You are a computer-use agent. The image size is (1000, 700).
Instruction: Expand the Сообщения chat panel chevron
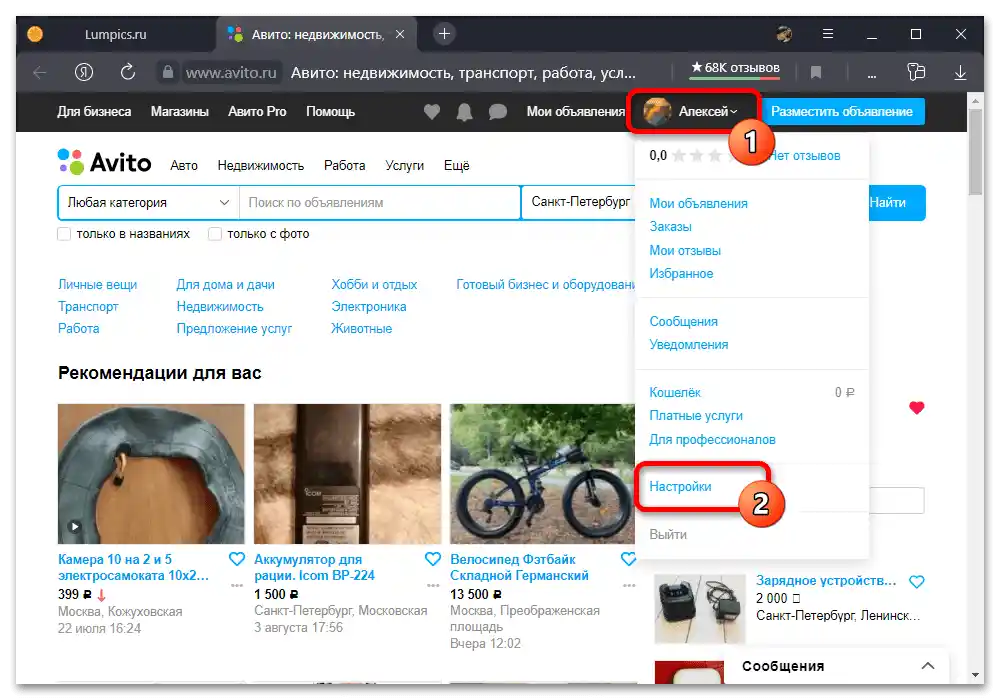[928, 666]
